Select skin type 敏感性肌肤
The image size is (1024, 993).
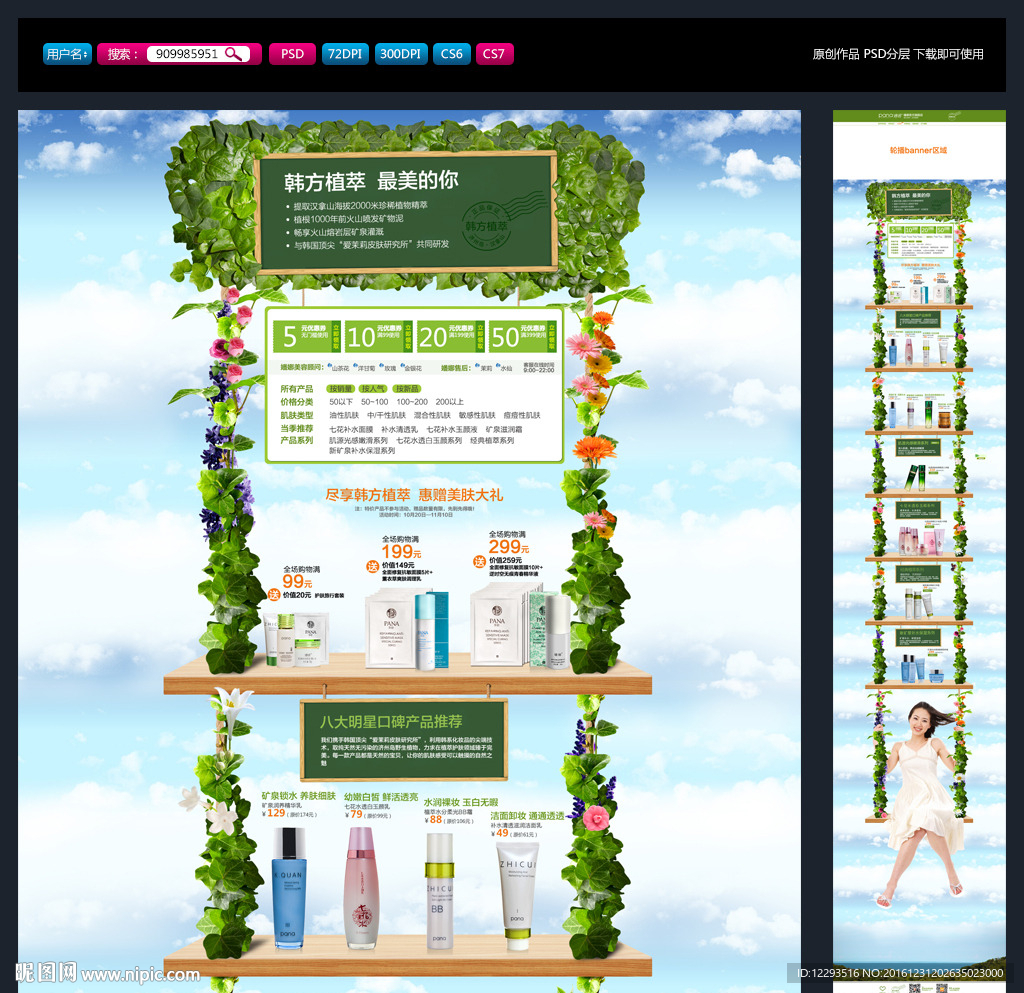(x=477, y=415)
